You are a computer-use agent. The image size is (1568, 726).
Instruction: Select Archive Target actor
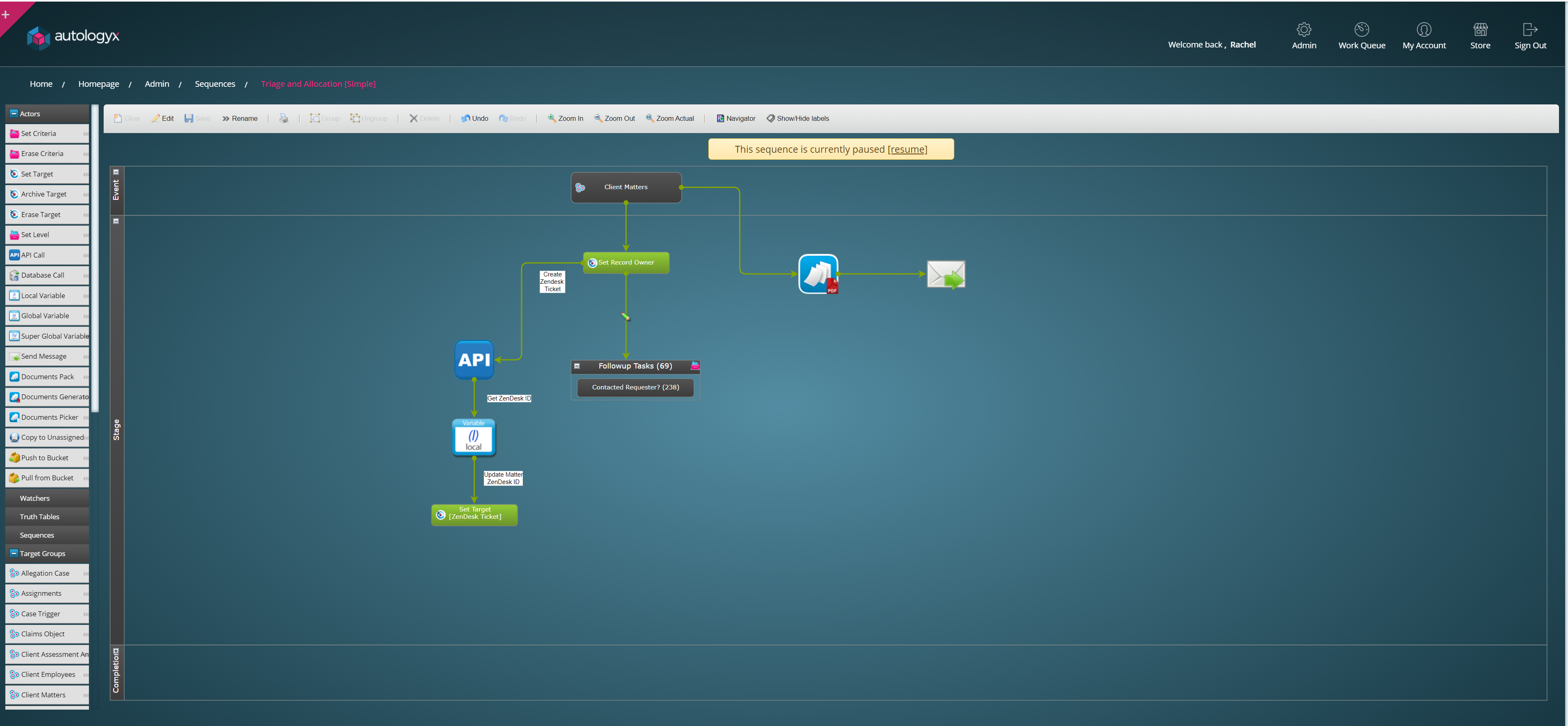coord(47,194)
